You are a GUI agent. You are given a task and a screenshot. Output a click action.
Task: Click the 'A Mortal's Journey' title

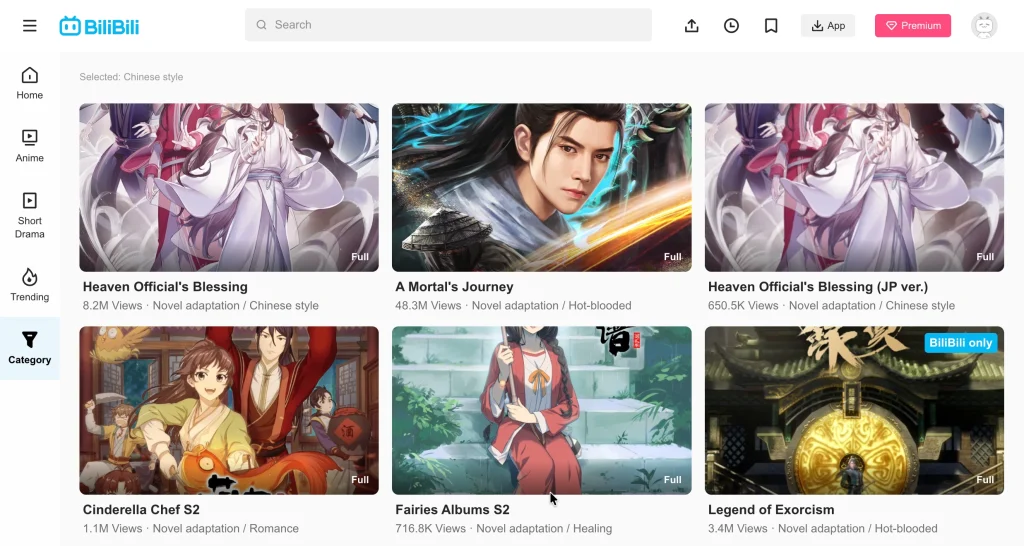pos(455,287)
